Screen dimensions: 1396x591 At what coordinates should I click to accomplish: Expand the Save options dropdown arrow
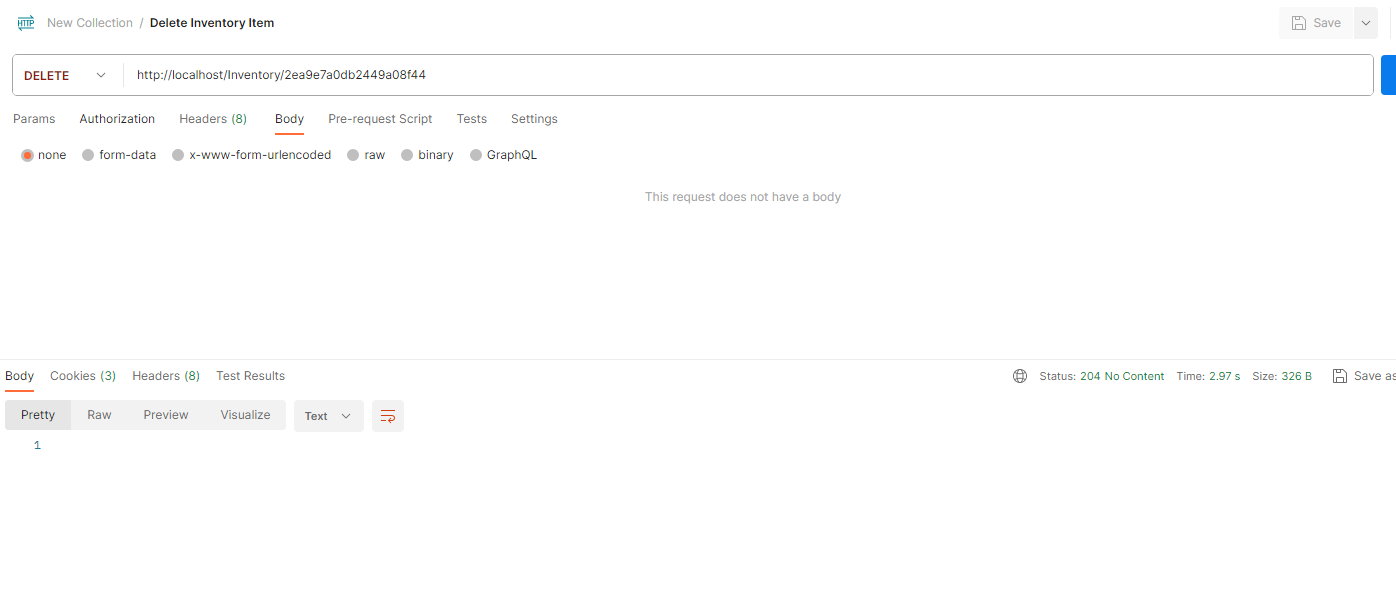tap(1366, 23)
